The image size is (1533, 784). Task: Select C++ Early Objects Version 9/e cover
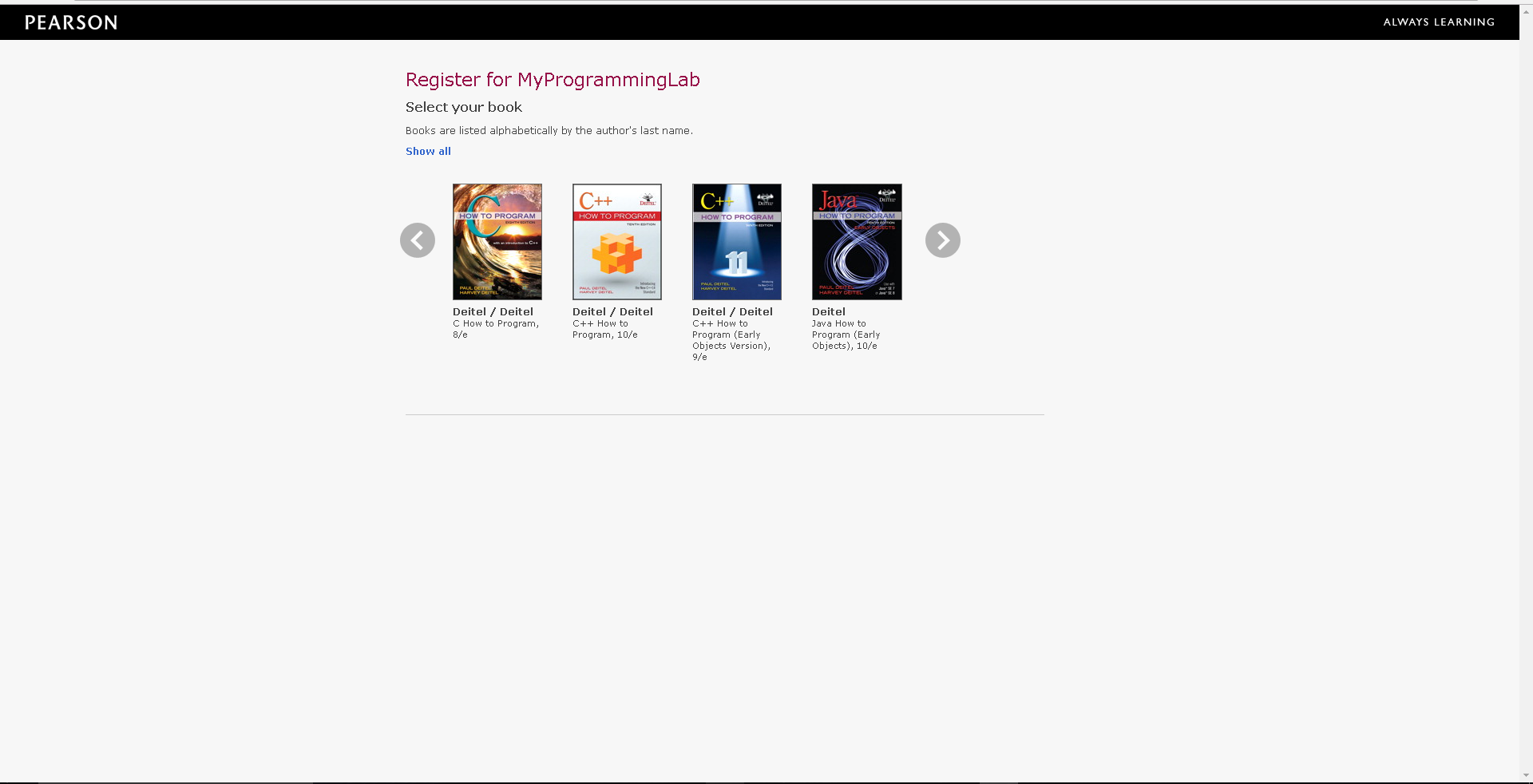tap(737, 242)
